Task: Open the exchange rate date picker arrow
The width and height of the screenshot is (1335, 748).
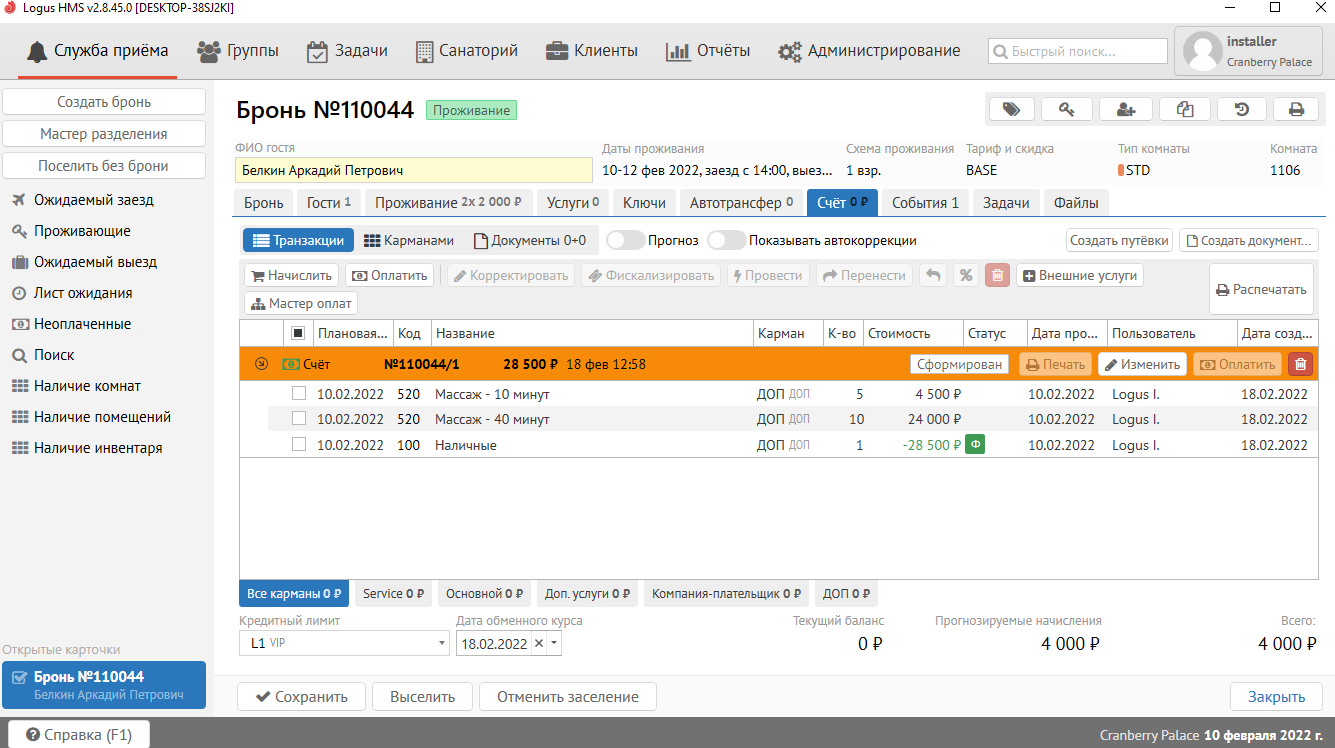Action: tap(555, 644)
